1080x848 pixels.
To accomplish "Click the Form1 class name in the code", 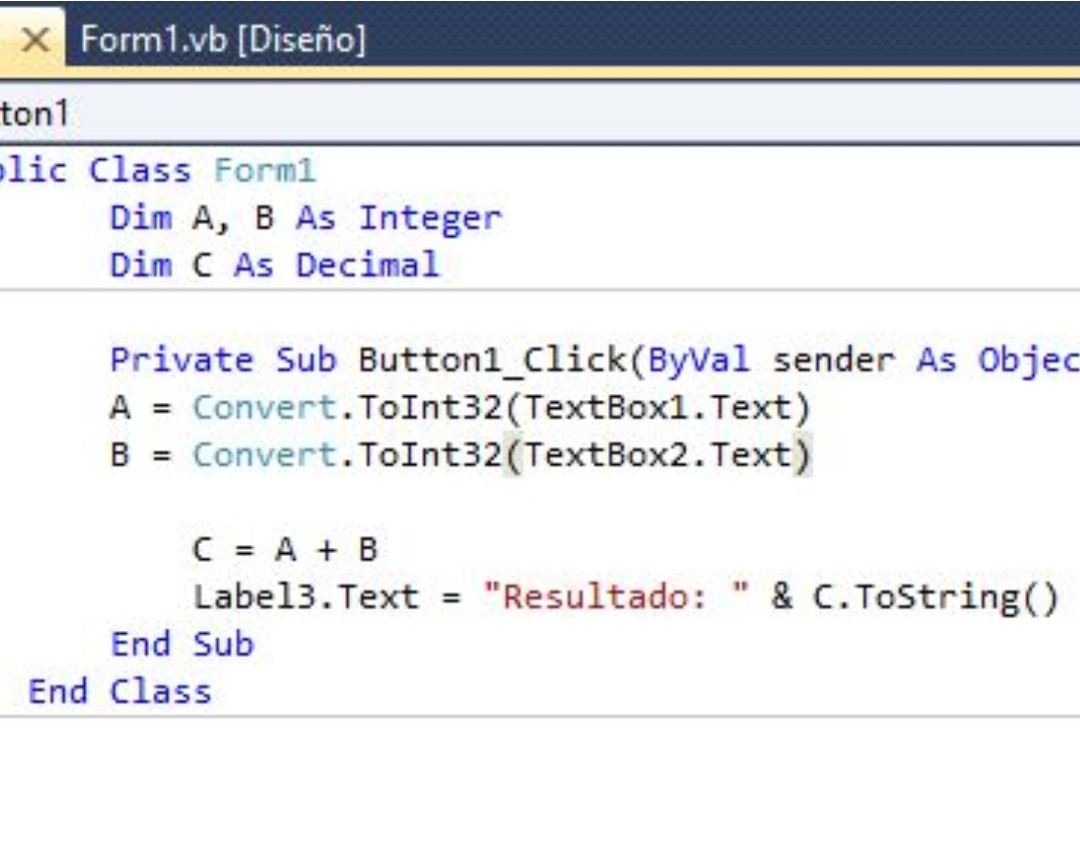I will (x=264, y=170).
